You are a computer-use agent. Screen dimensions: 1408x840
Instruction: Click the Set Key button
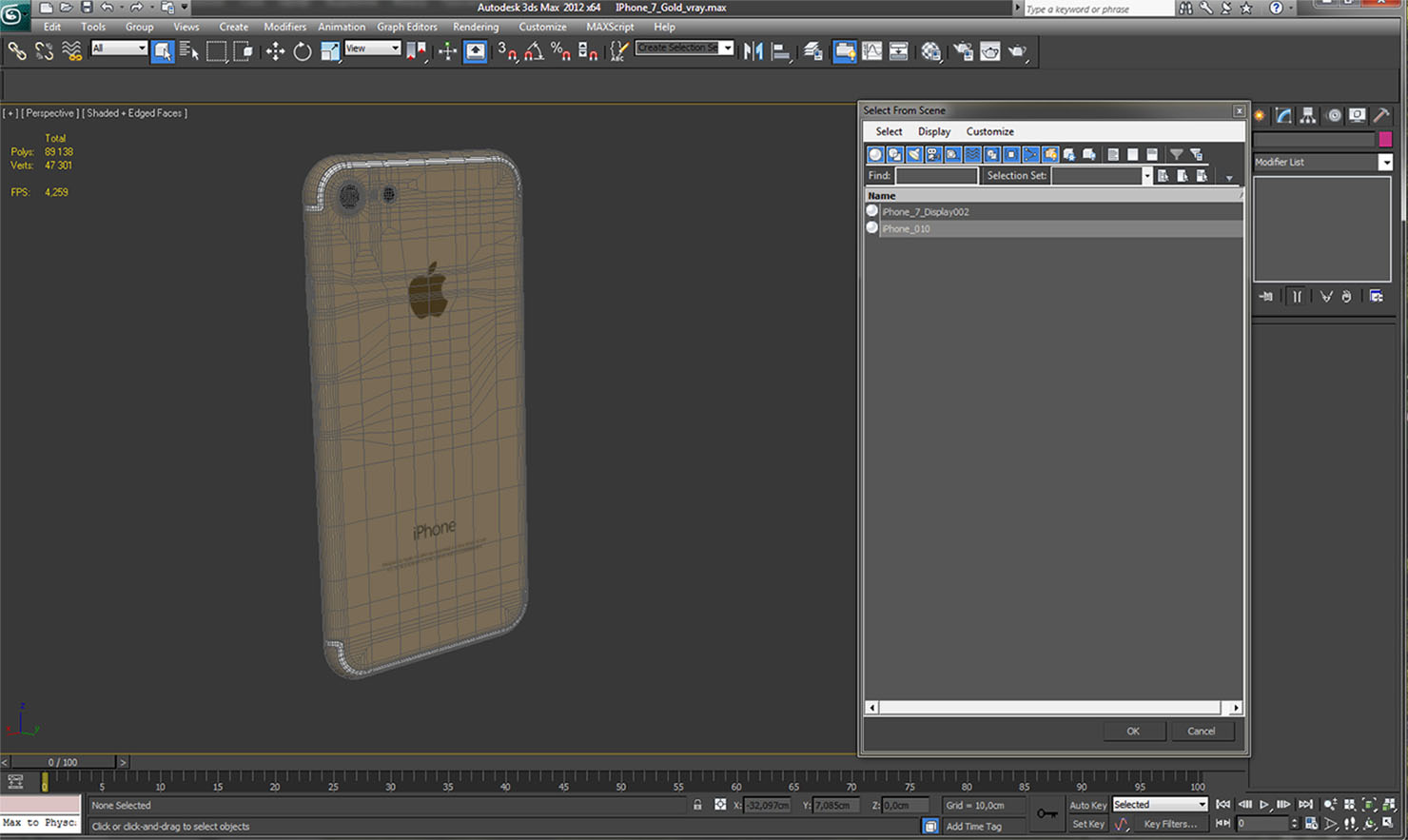[1087, 825]
